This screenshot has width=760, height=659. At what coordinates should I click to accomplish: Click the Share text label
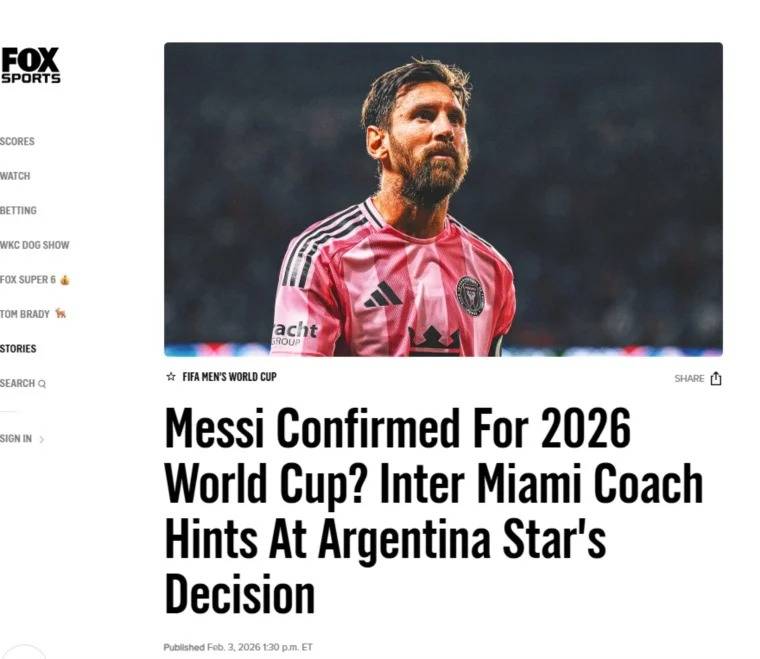(x=689, y=379)
